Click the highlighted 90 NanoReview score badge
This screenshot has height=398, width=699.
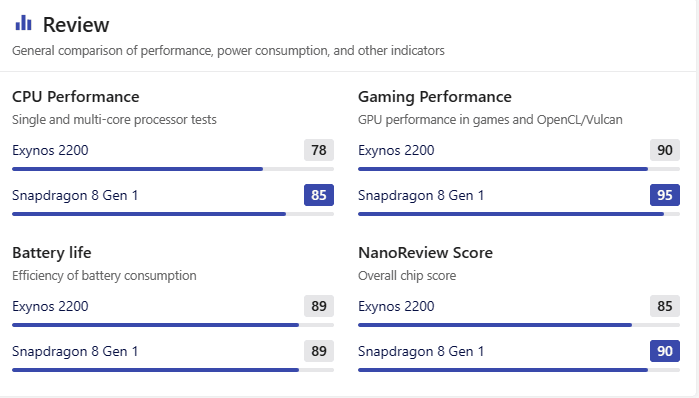pos(665,351)
